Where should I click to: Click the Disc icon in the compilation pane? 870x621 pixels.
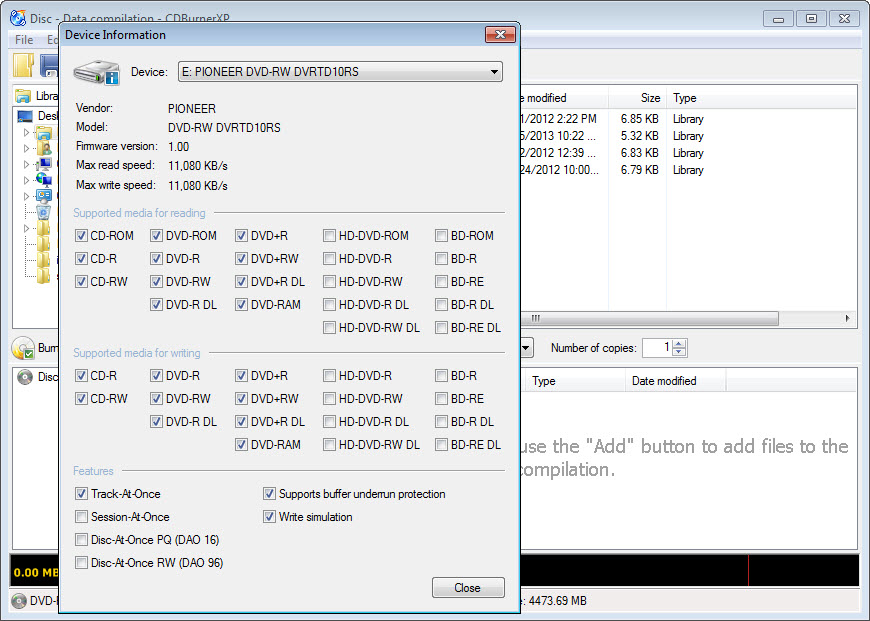tap(25, 377)
